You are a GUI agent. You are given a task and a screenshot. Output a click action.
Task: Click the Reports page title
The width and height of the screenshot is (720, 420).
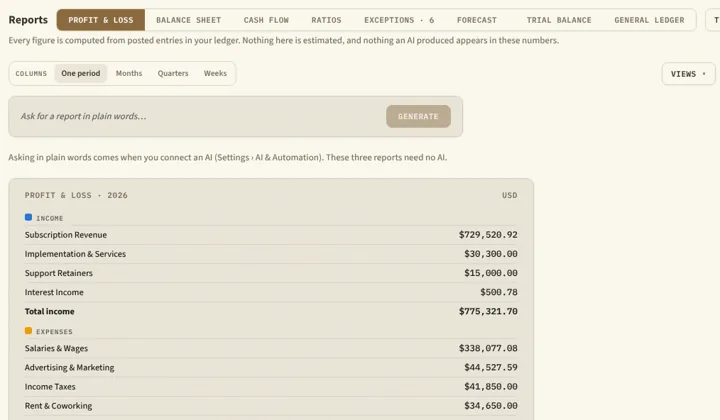point(28,20)
